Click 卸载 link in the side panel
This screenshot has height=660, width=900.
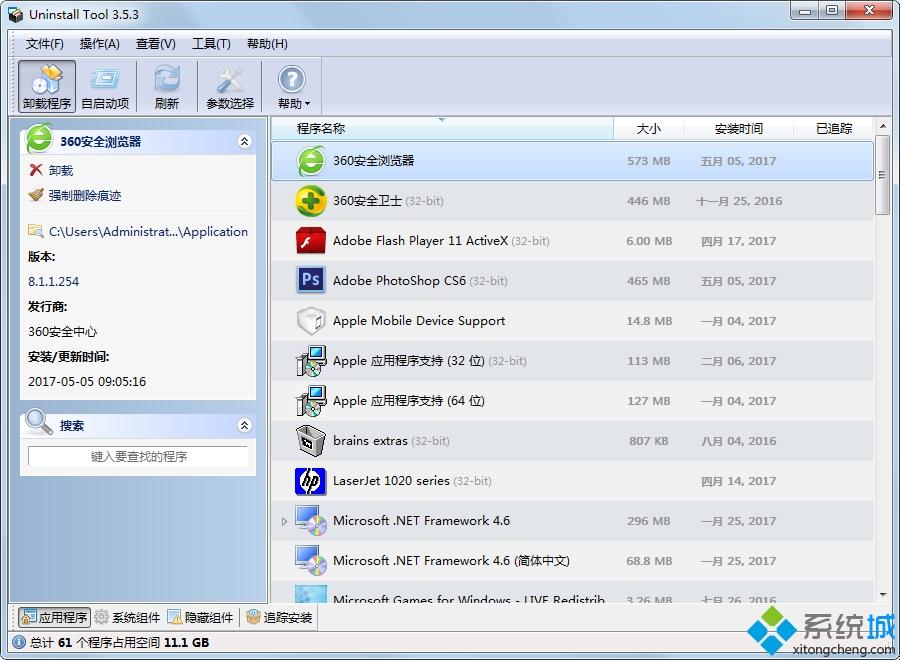point(61,170)
